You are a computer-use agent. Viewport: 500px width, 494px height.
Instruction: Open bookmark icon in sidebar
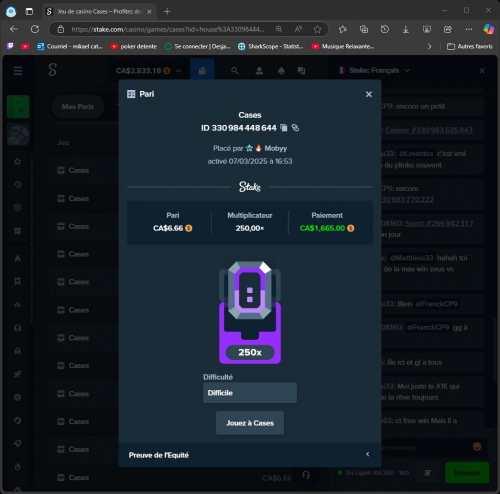18,281
